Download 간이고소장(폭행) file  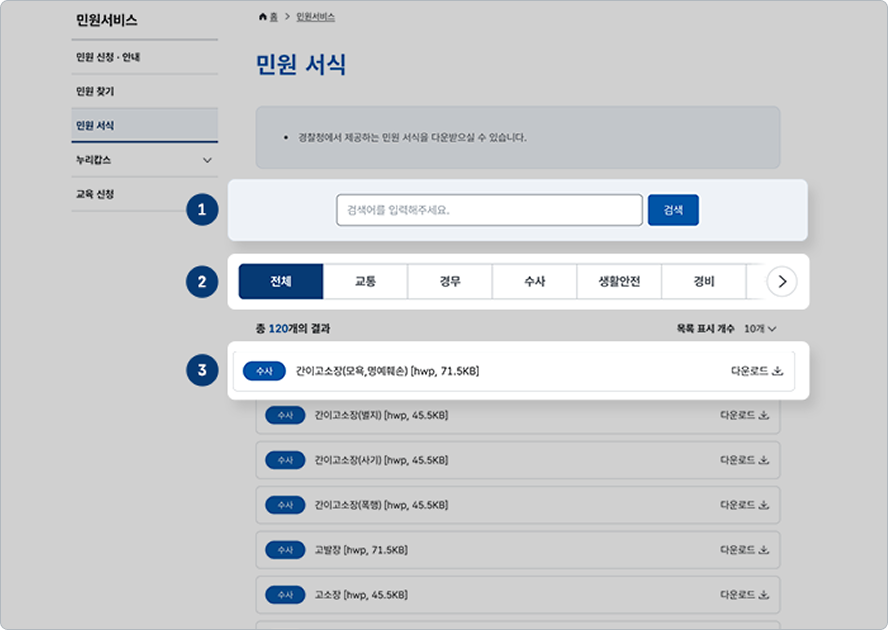(745, 505)
